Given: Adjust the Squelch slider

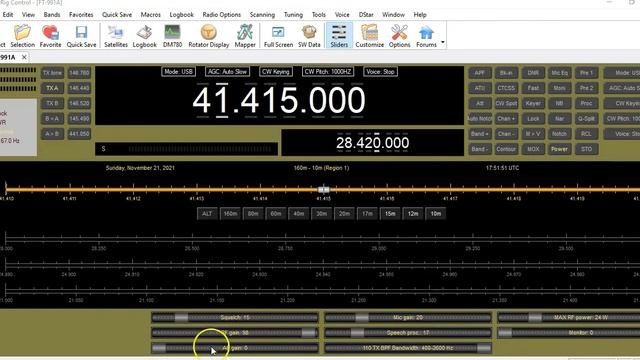Looking at the screenshot, I should coord(235,318).
